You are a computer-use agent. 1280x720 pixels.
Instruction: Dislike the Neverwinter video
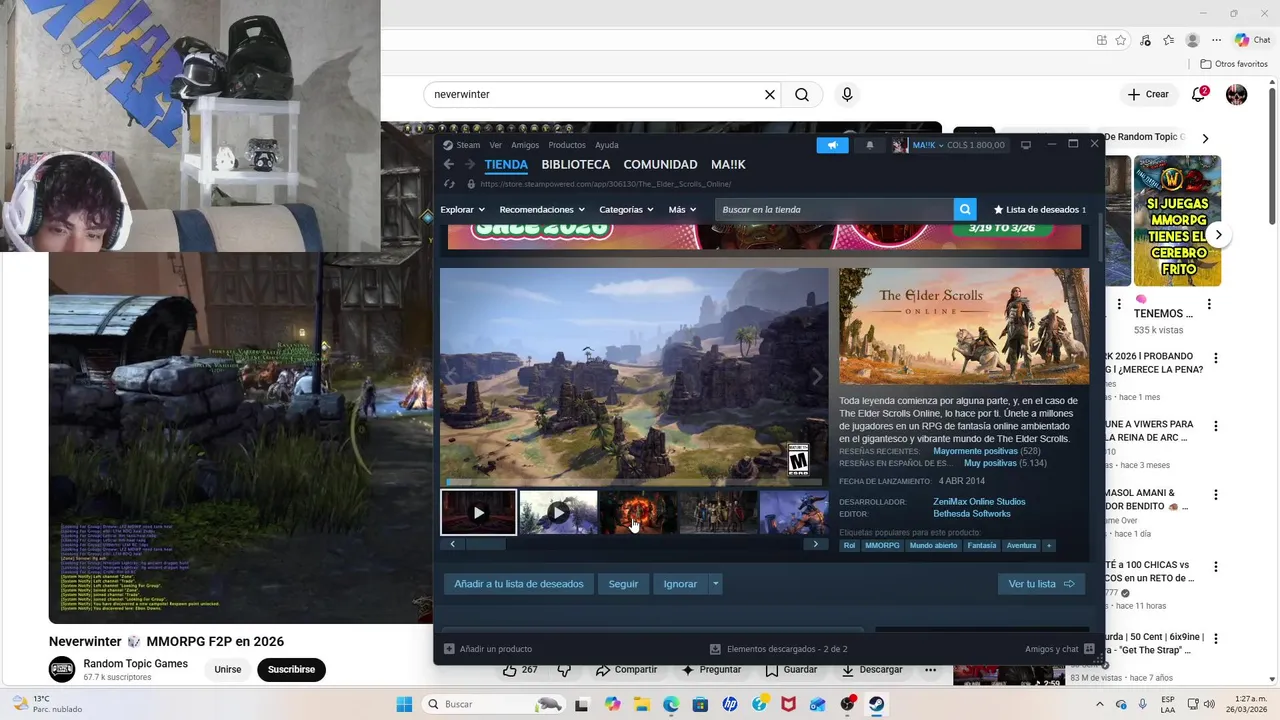coord(564,670)
